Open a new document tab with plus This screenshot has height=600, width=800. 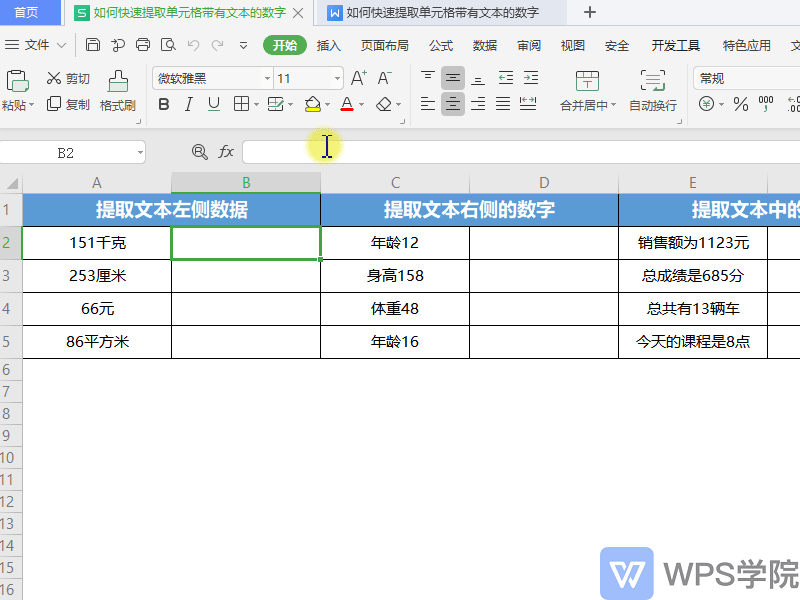pyautogui.click(x=590, y=12)
